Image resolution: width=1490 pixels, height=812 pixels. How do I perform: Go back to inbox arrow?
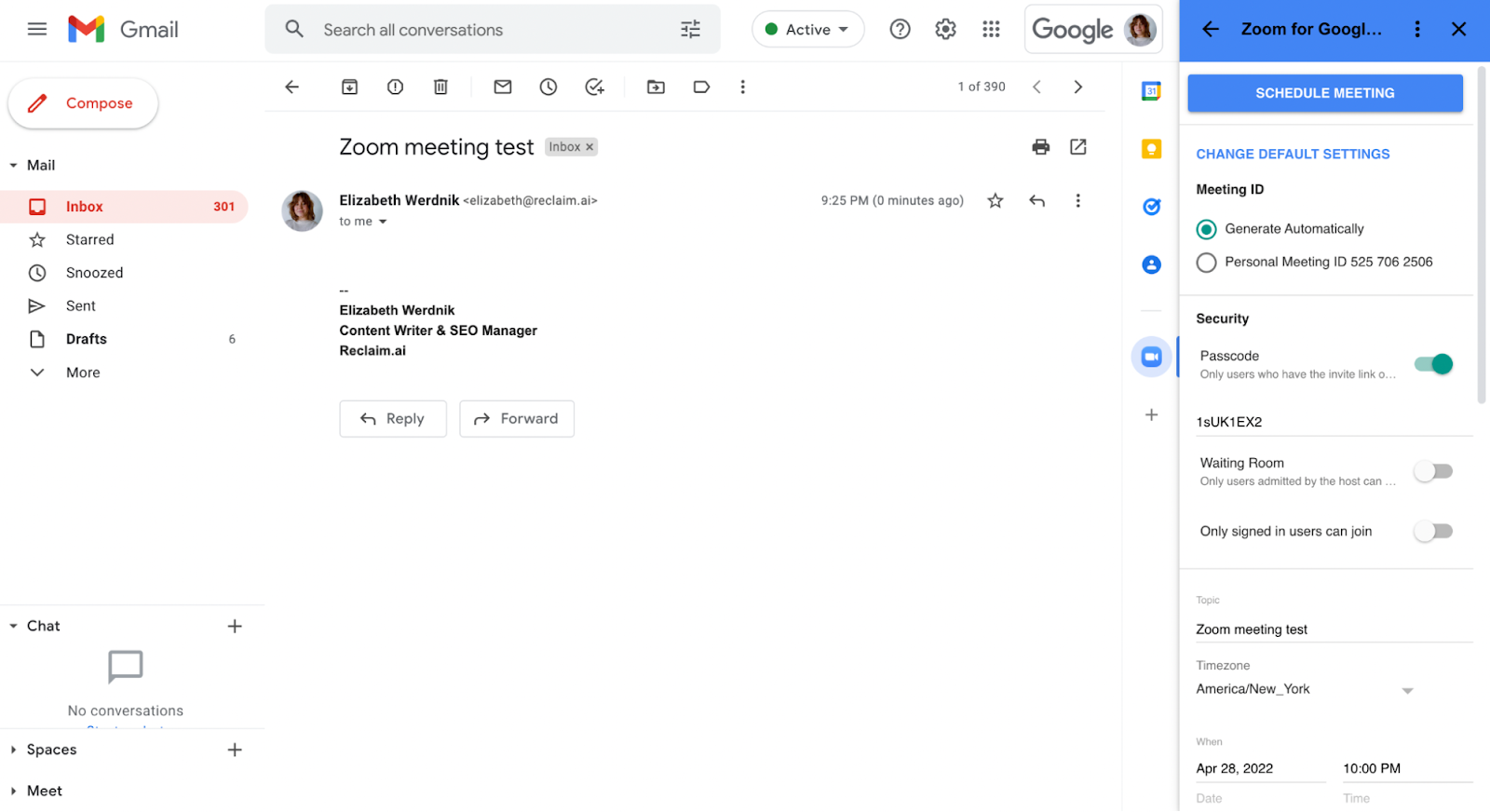click(291, 87)
